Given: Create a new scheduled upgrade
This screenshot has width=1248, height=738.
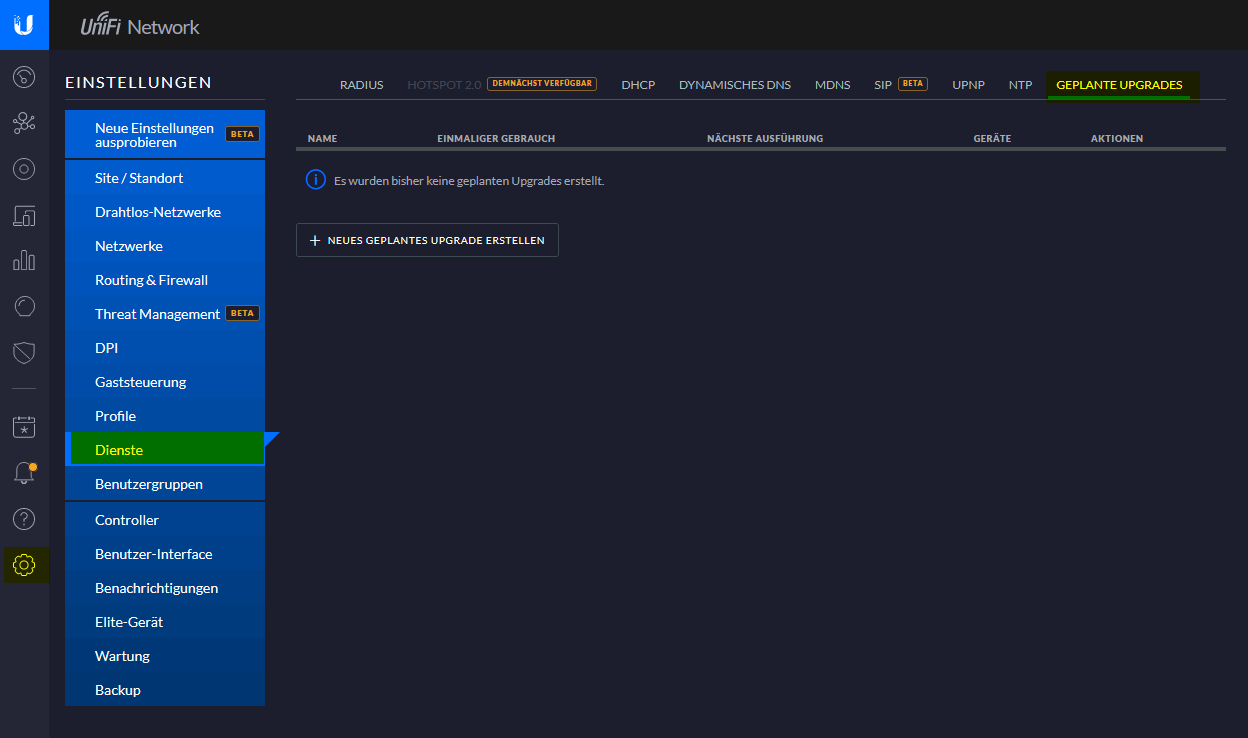Looking at the screenshot, I should (x=427, y=240).
